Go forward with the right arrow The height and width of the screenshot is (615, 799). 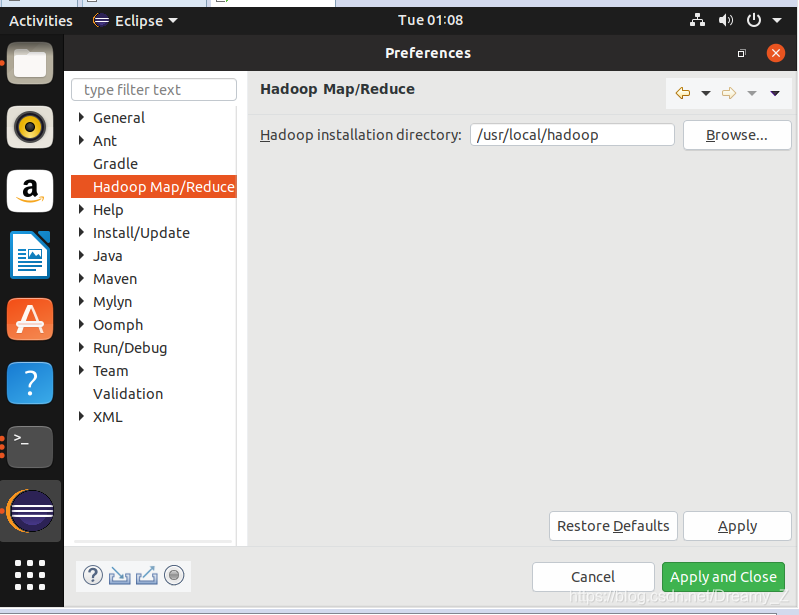click(x=729, y=93)
